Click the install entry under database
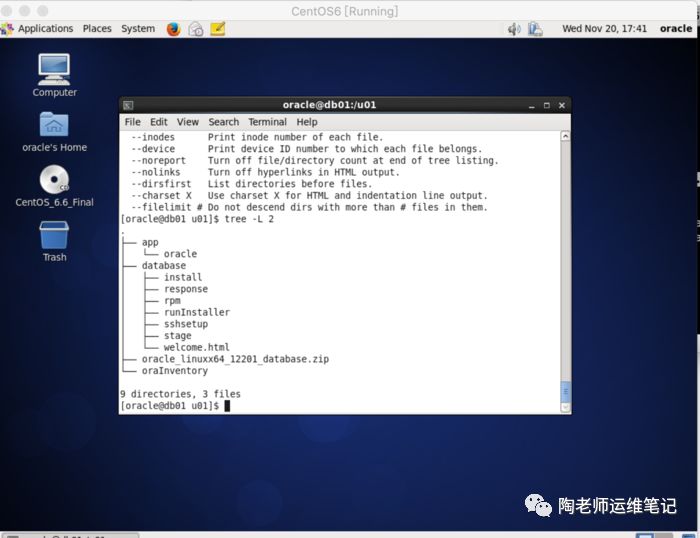 coord(183,277)
